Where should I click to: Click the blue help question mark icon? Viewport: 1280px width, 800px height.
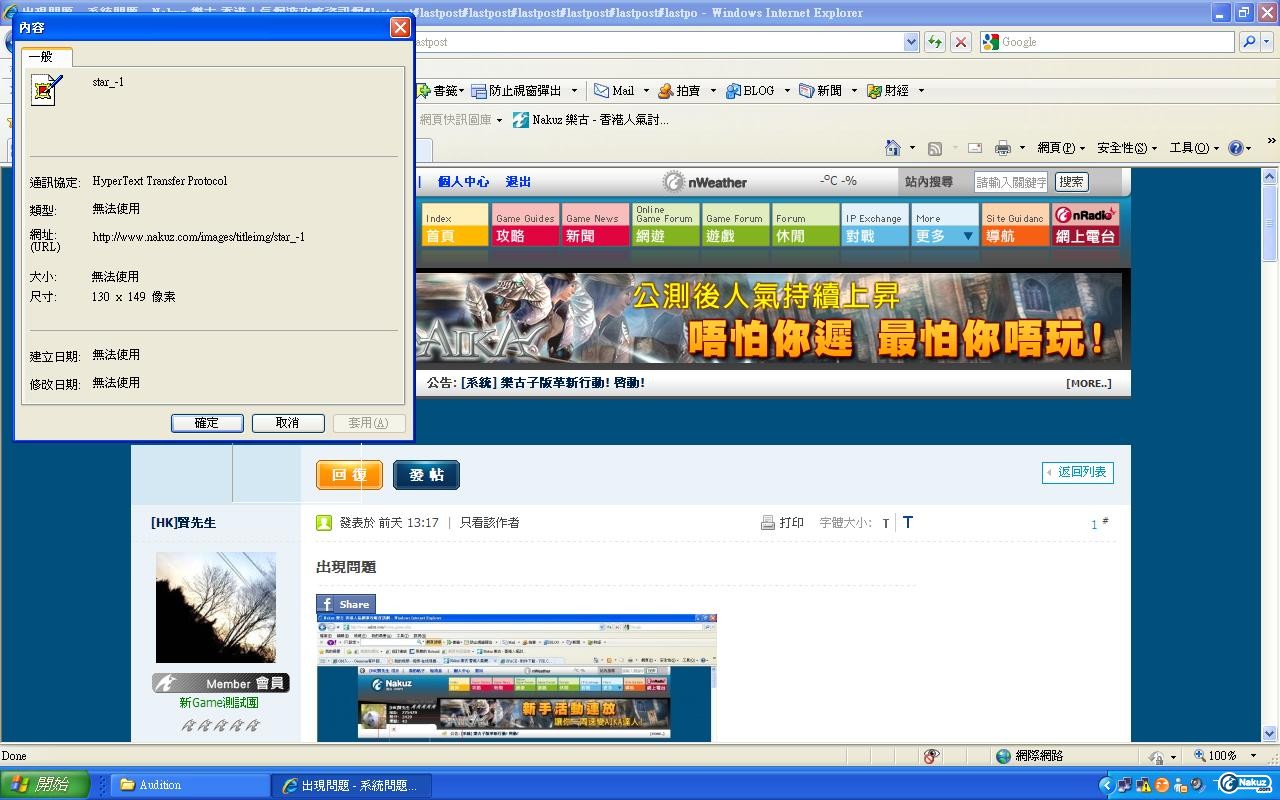coord(1236,148)
